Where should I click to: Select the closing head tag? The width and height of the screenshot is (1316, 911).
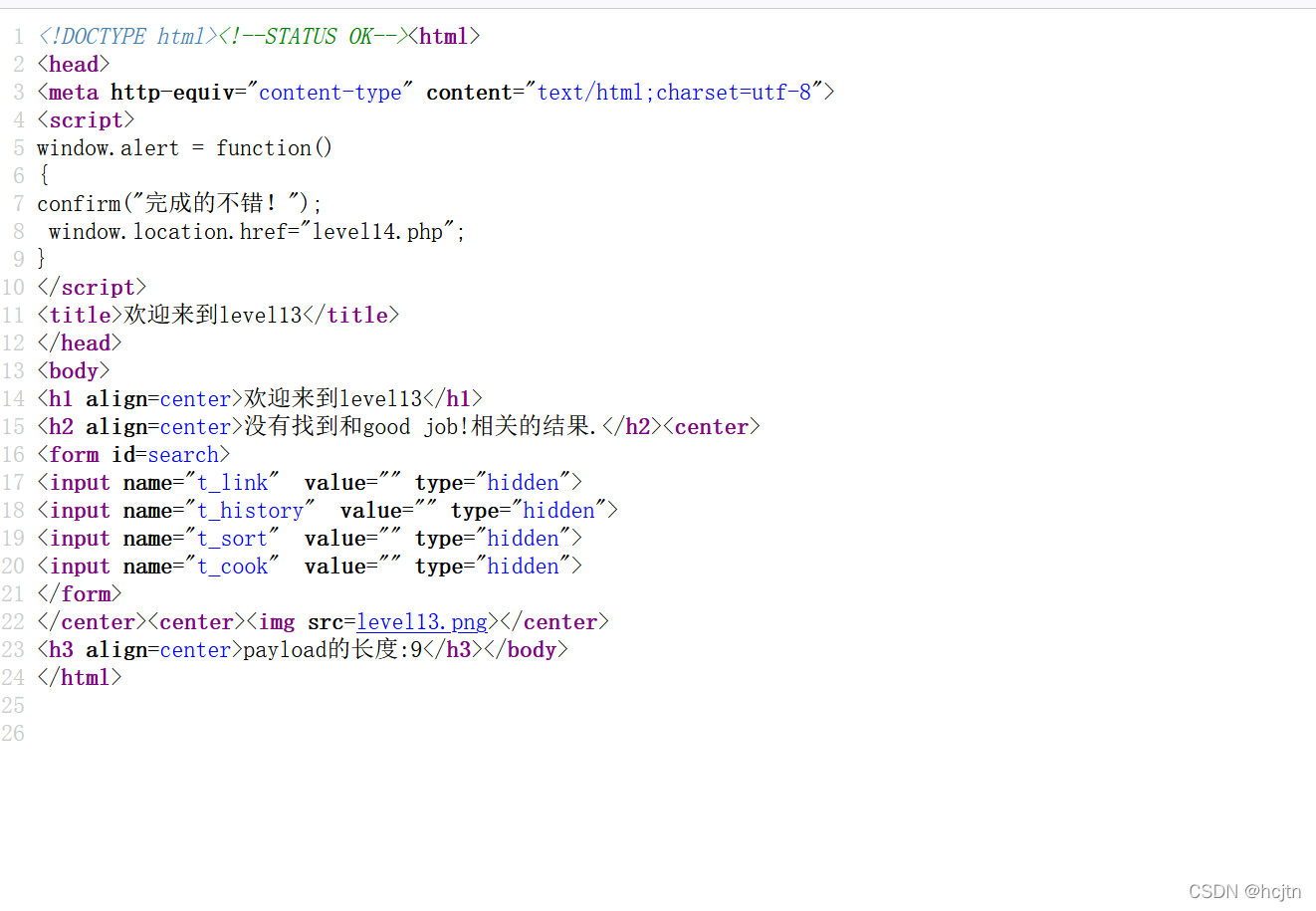80,343
